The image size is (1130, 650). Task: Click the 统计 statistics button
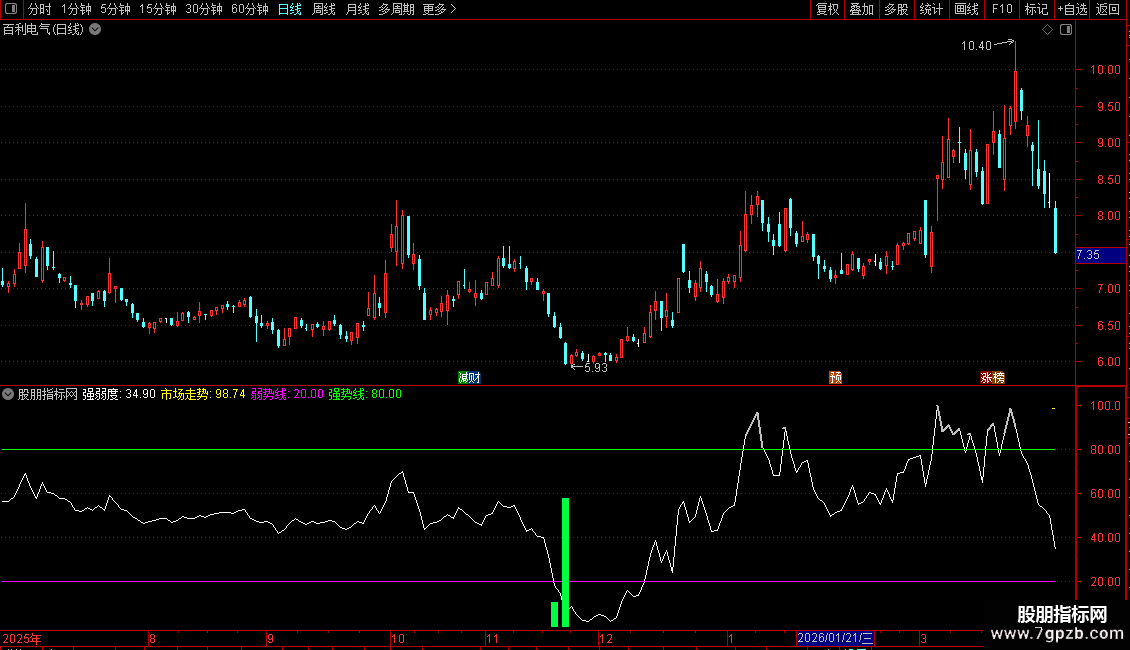(931, 9)
